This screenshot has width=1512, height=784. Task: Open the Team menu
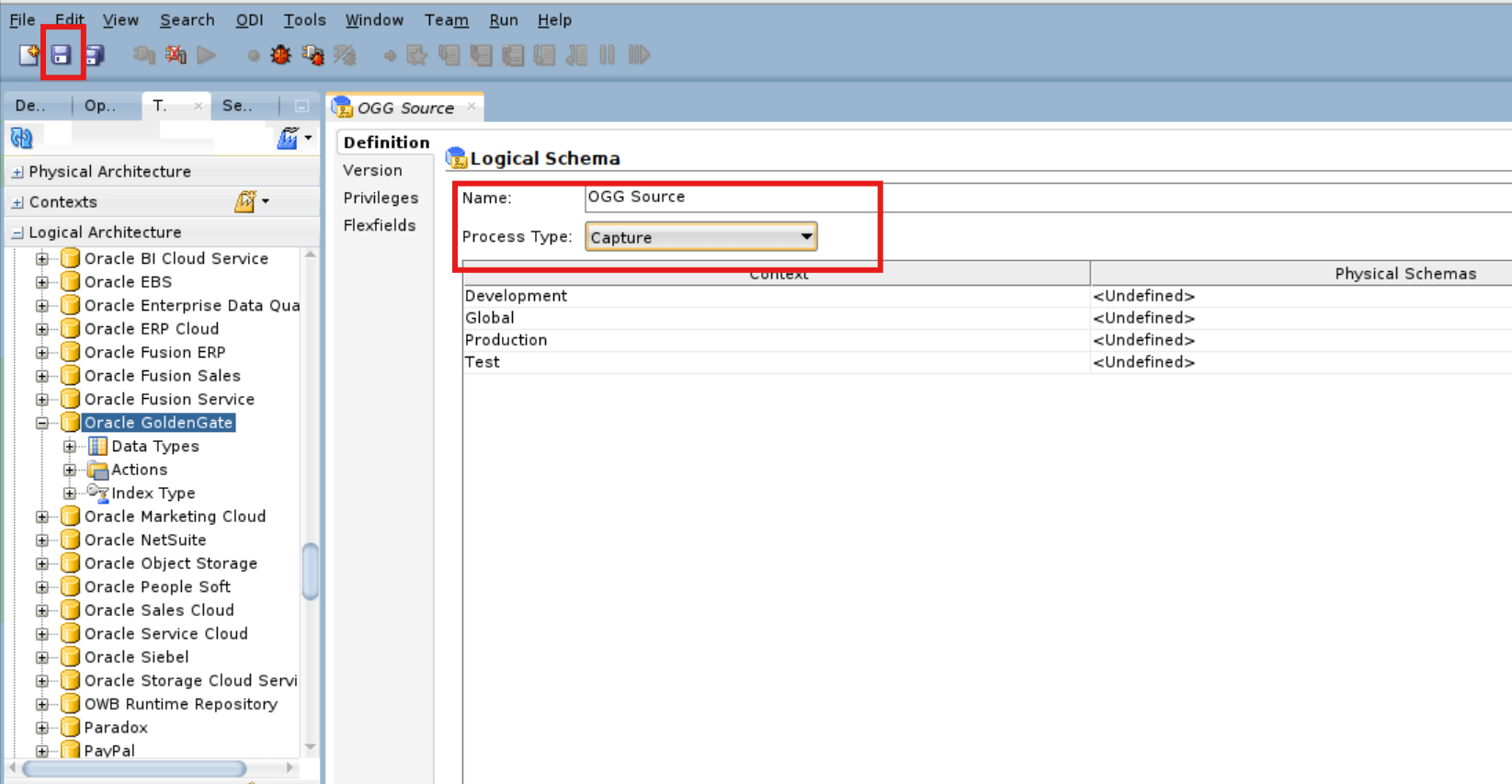pyautogui.click(x=446, y=19)
